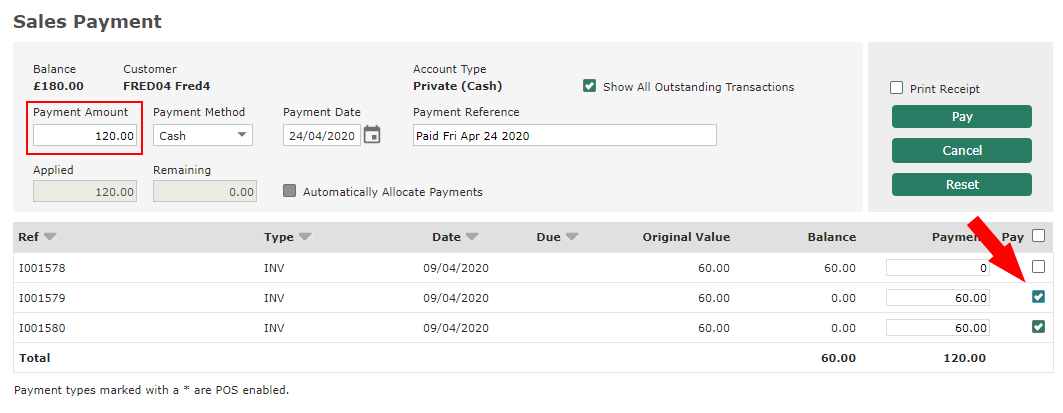
Task: Click the Payment Date text field
Action: 320,135
